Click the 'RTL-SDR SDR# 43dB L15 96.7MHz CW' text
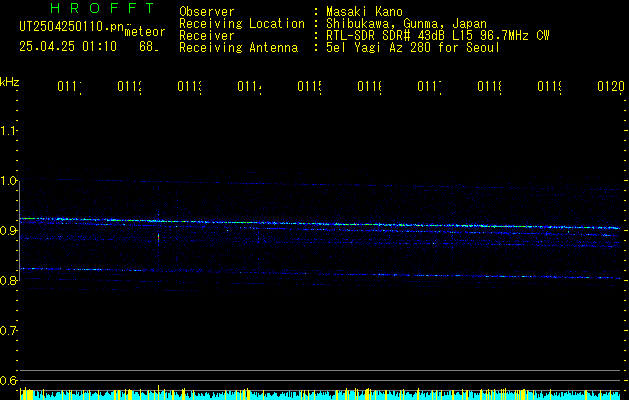Screen dimensions: 629x400 437,36
